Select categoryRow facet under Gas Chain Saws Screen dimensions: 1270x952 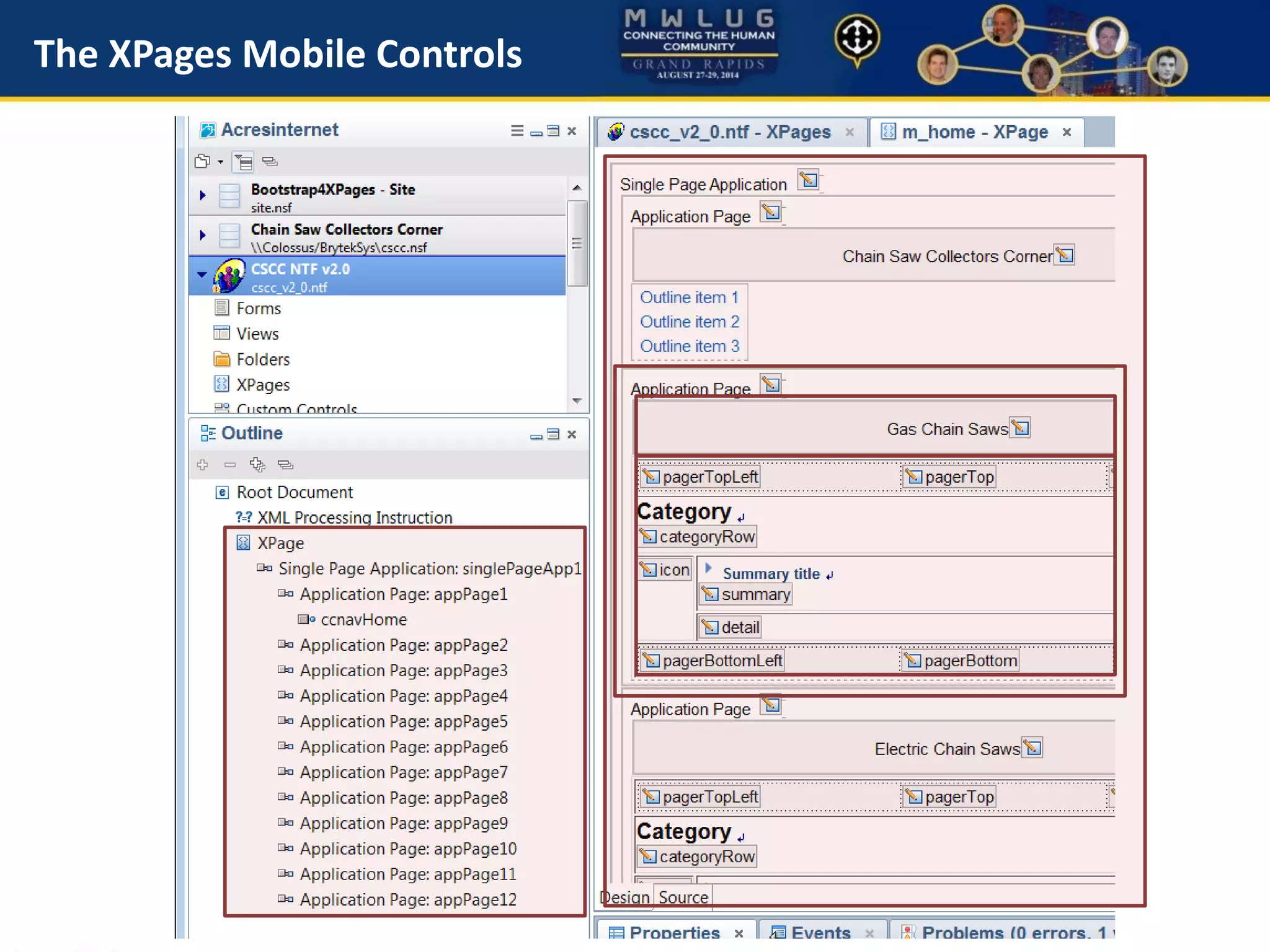coord(698,536)
